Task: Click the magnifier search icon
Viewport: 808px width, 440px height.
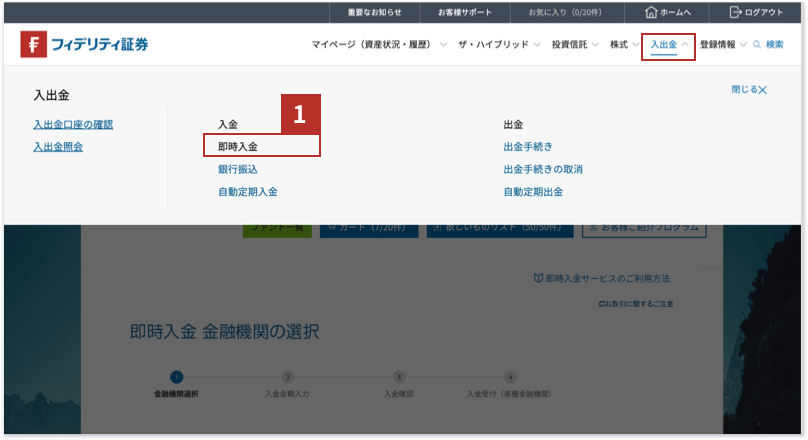Action: point(756,45)
